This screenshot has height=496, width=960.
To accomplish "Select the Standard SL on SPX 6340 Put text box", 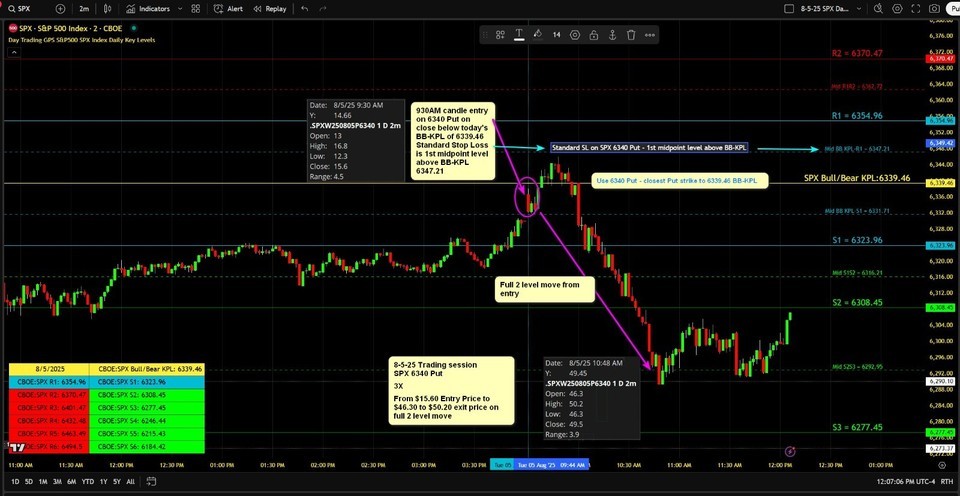I will pos(649,148).
